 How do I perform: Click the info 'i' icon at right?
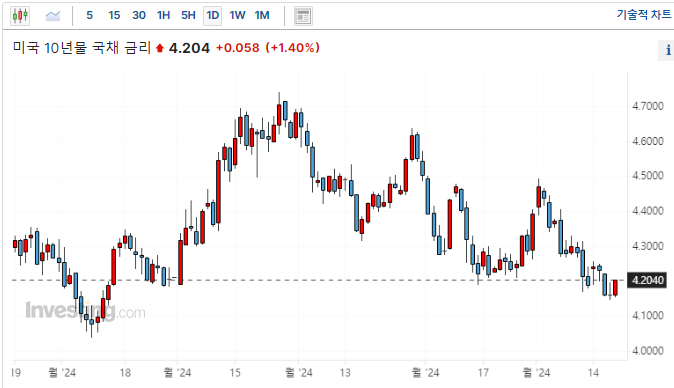[x=668, y=50]
